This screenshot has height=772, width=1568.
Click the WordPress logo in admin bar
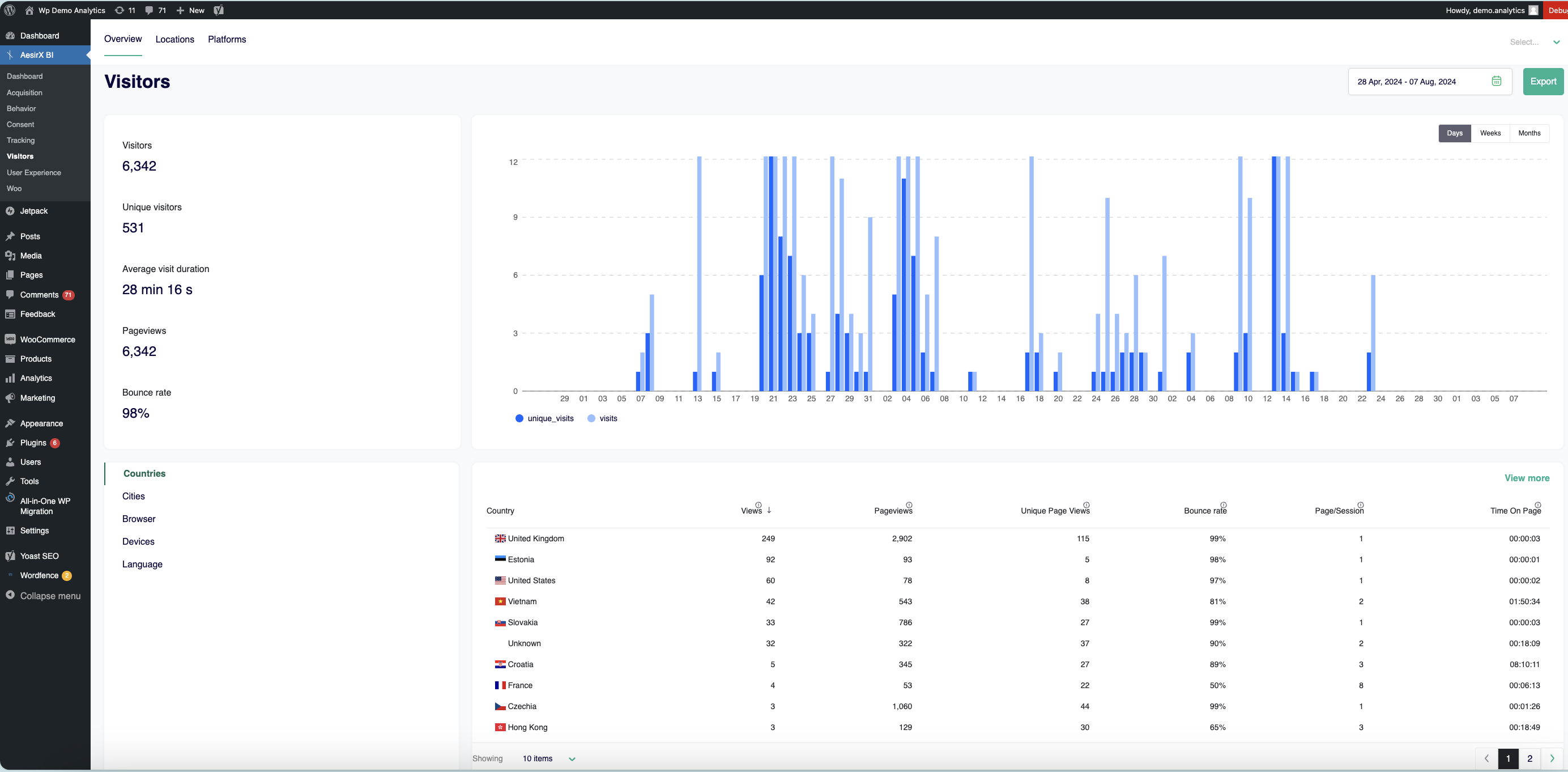(10, 10)
